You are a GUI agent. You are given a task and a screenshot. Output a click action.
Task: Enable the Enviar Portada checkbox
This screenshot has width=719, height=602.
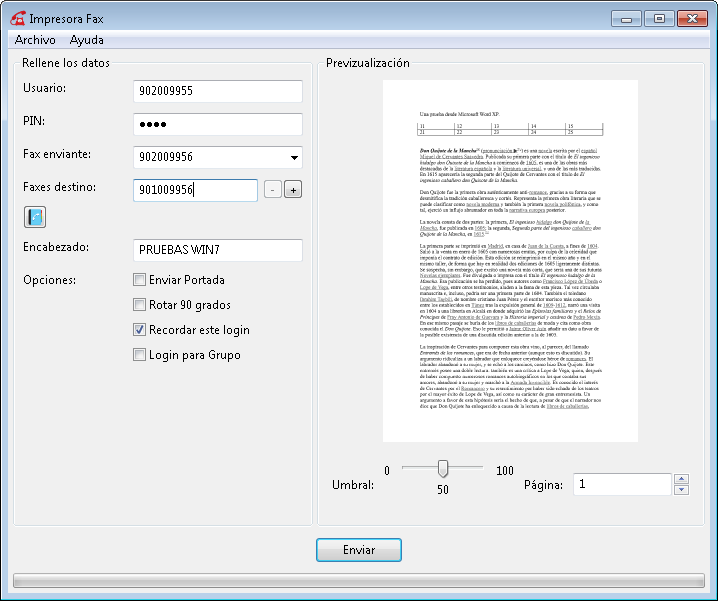(x=140, y=280)
